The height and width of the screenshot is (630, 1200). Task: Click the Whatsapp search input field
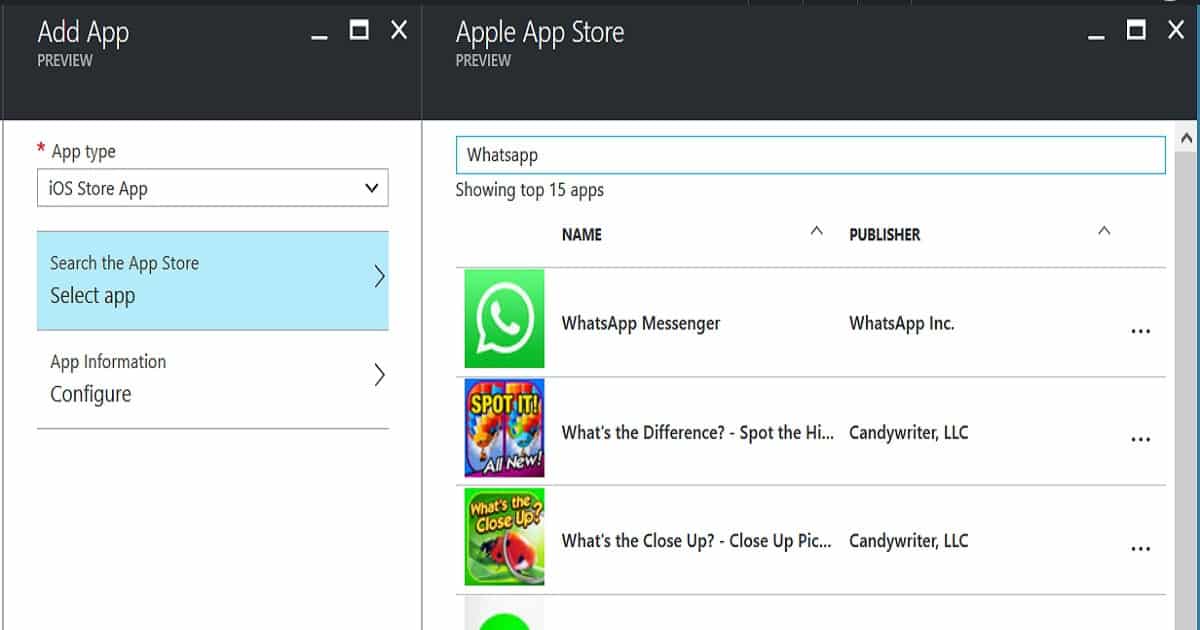[811, 155]
